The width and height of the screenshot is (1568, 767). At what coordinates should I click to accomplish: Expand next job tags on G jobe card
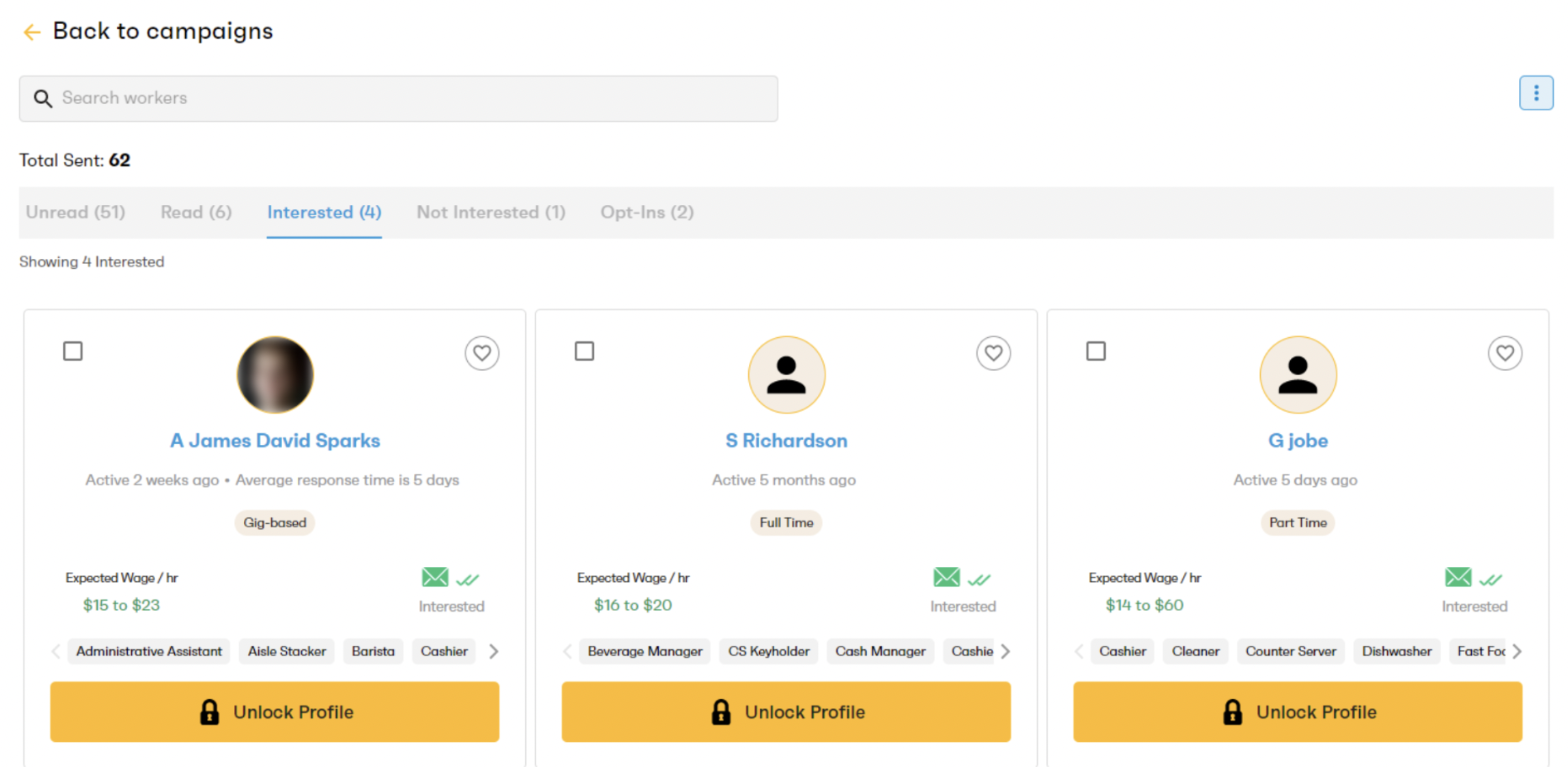[1517, 652]
